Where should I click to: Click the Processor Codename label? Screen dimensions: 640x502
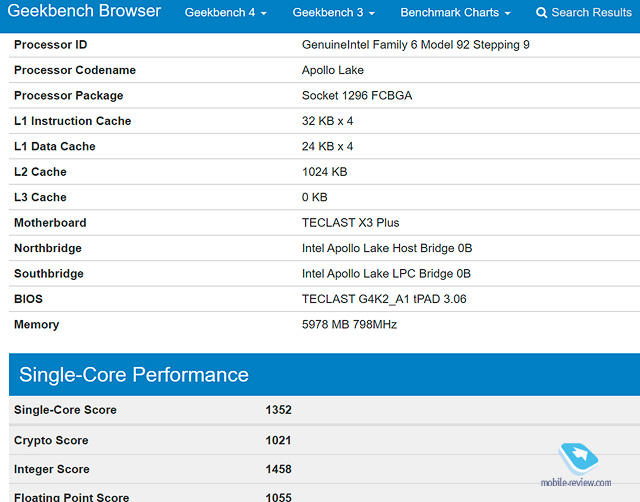75,70
